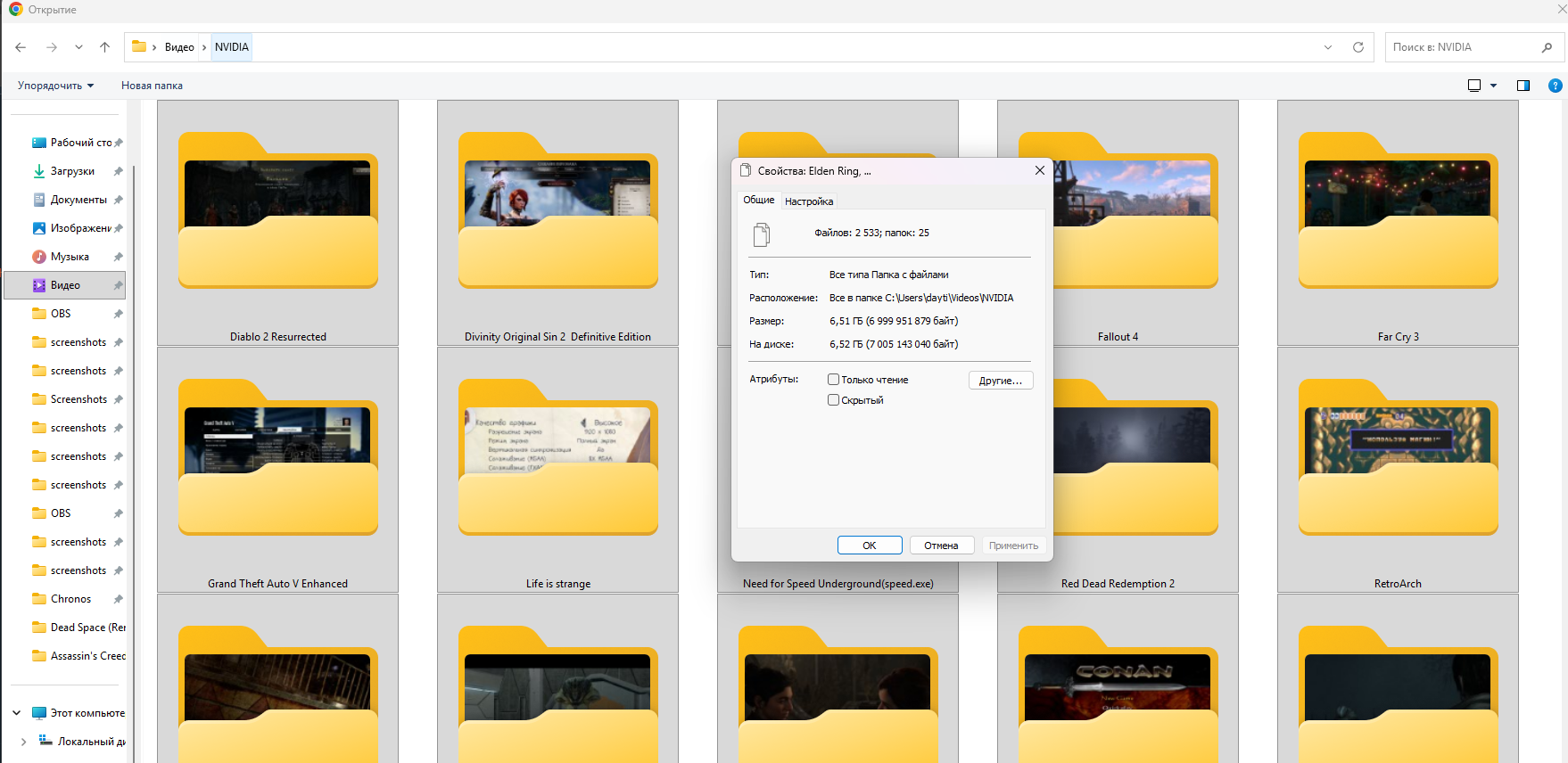Open Chronos folder in sidebar
The width and height of the screenshot is (1568, 763).
[x=70, y=599]
